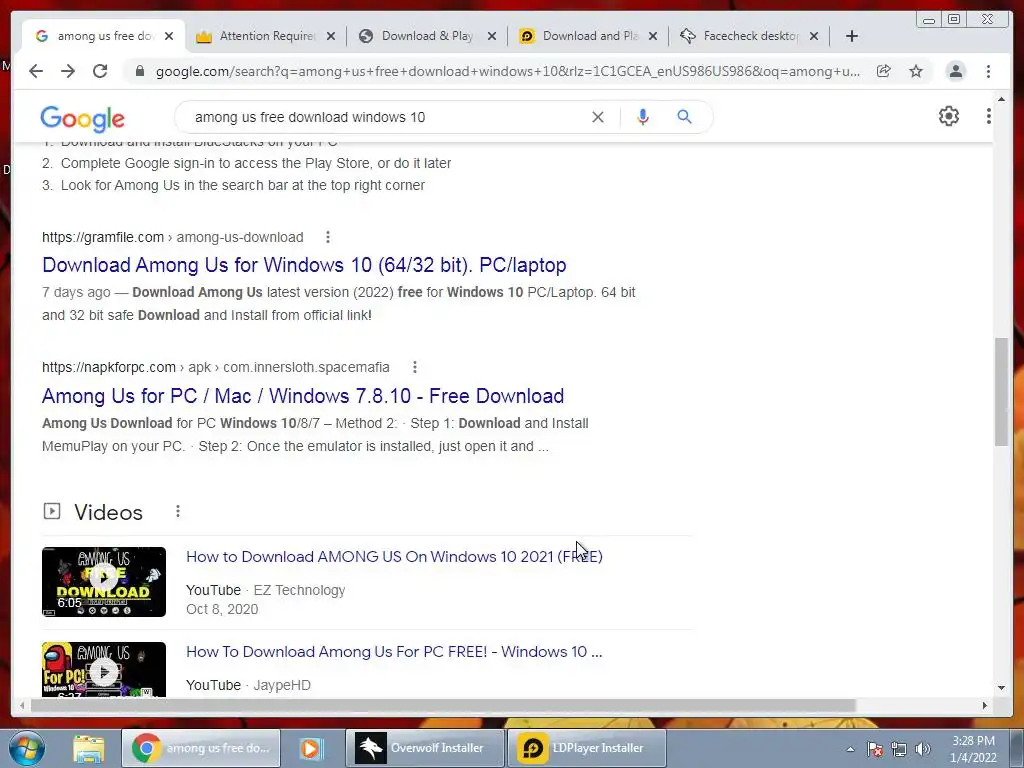
Task: Switch to Download & Play tab
Action: [427, 36]
